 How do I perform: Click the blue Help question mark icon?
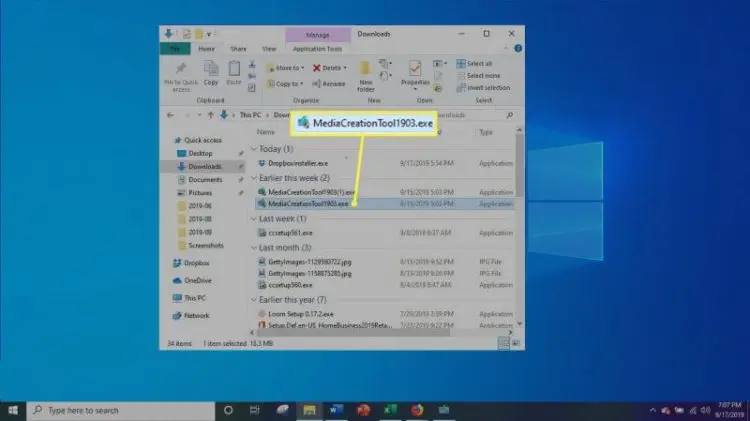pyautogui.click(x=518, y=48)
